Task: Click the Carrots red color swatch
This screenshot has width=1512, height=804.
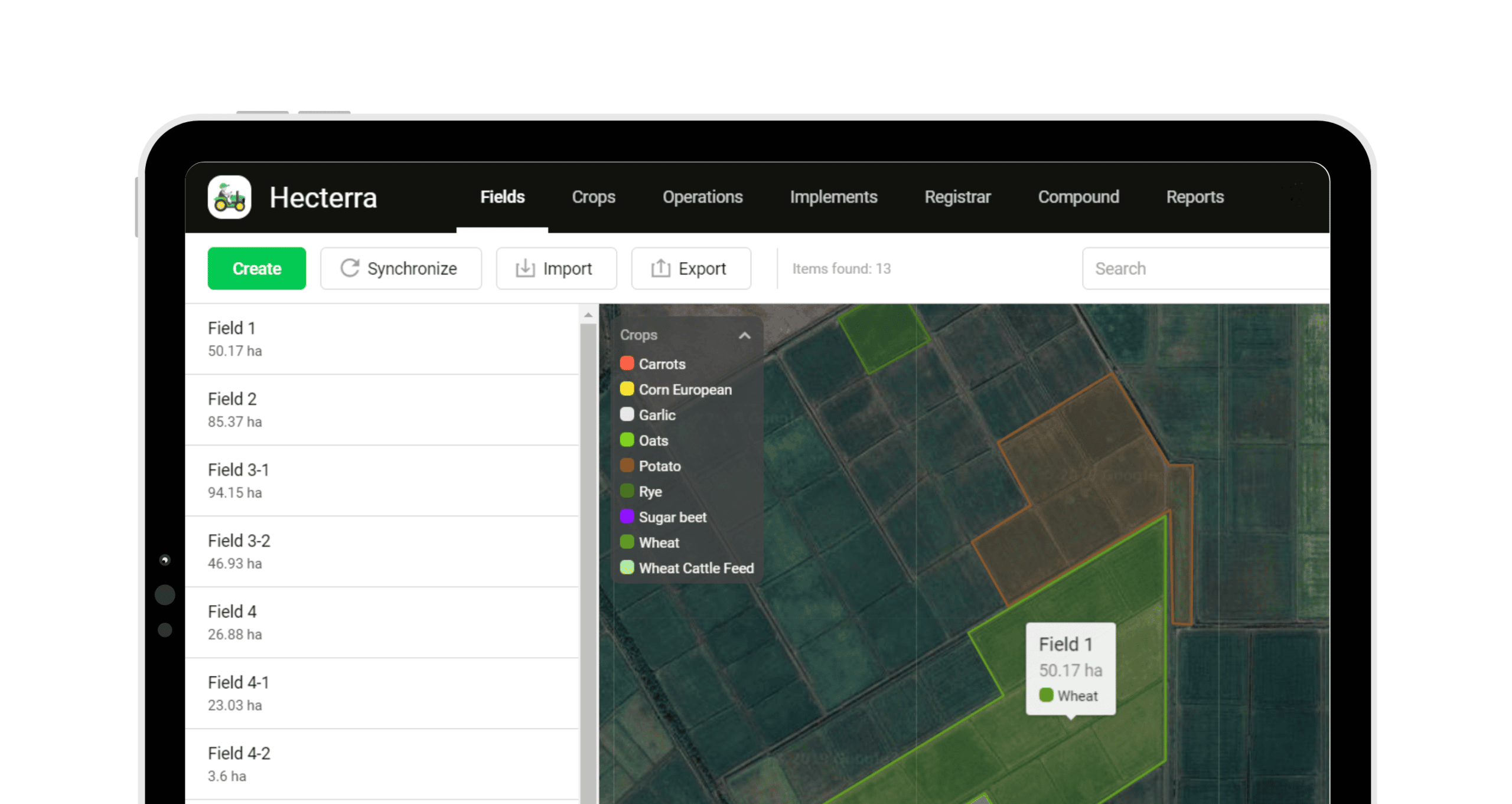Action: (627, 364)
